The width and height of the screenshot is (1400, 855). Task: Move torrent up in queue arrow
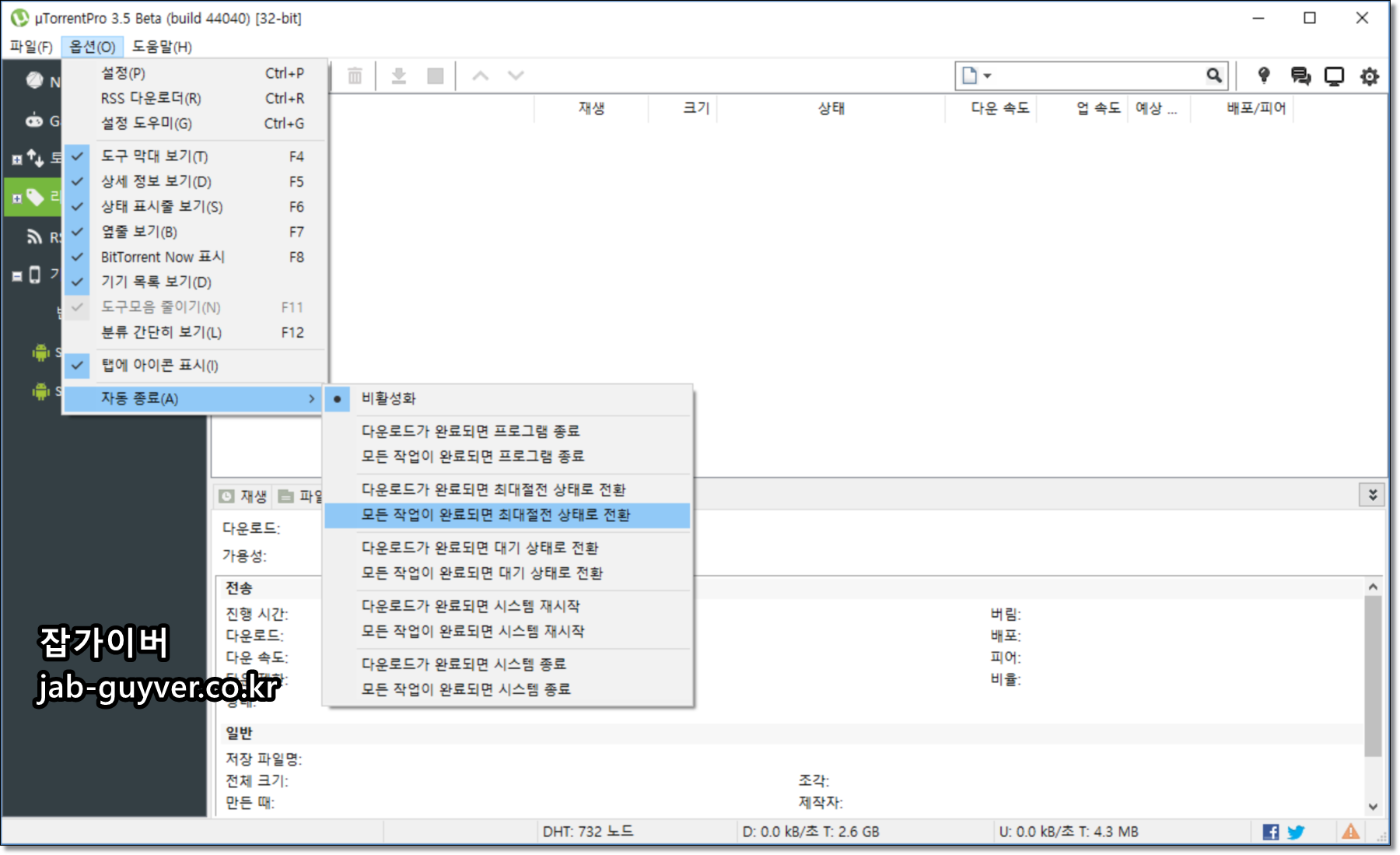click(481, 76)
